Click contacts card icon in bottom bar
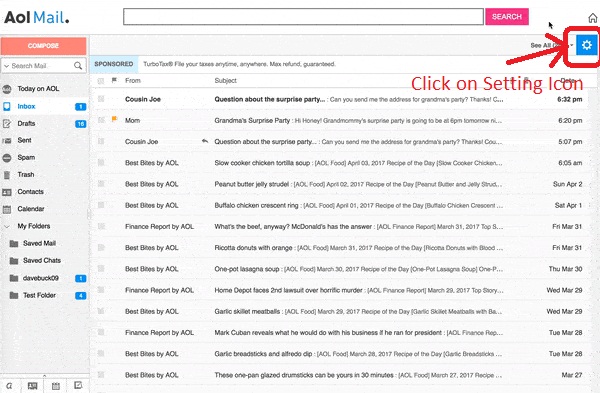 33,386
